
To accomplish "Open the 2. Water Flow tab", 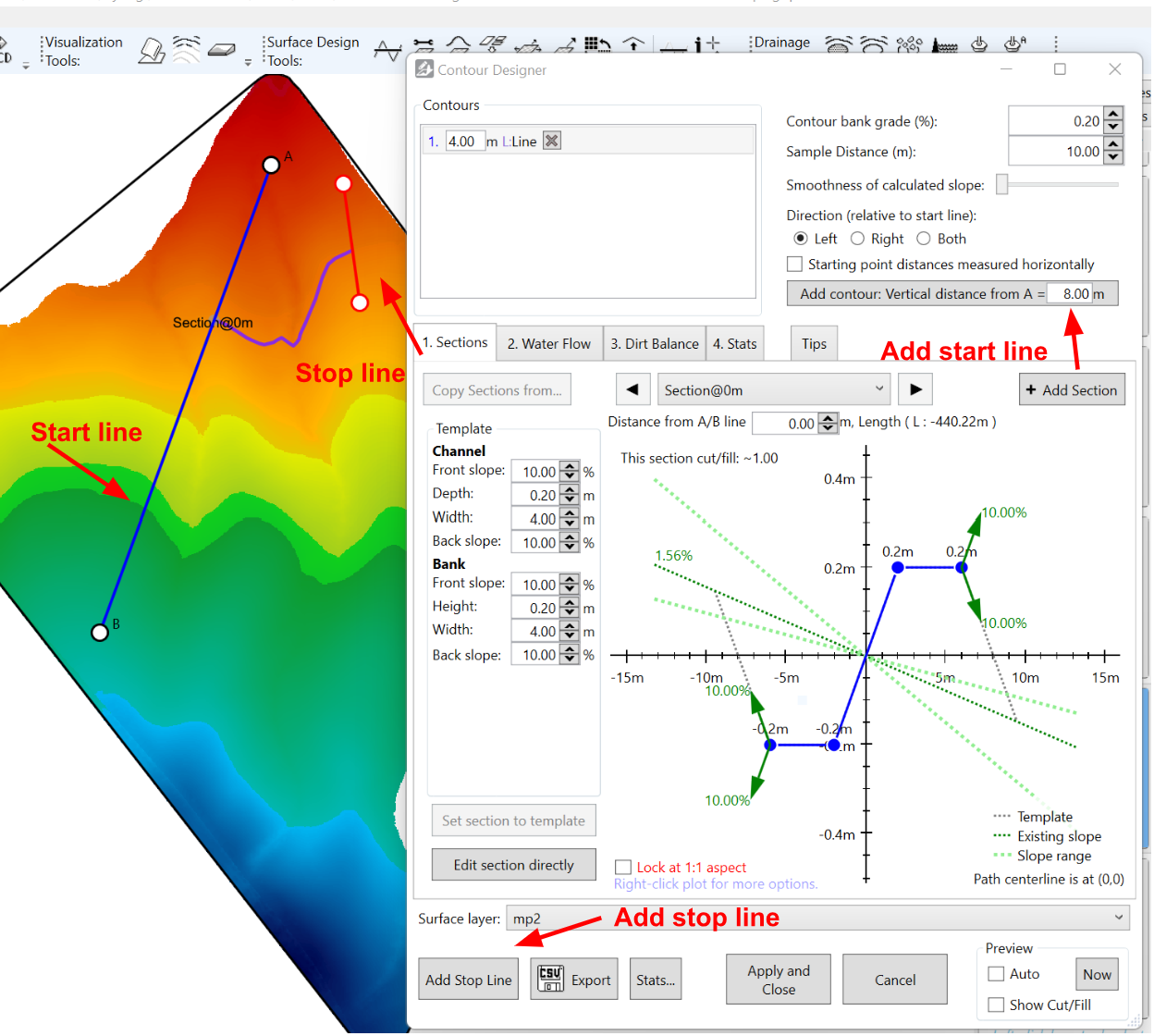I will click(x=549, y=344).
